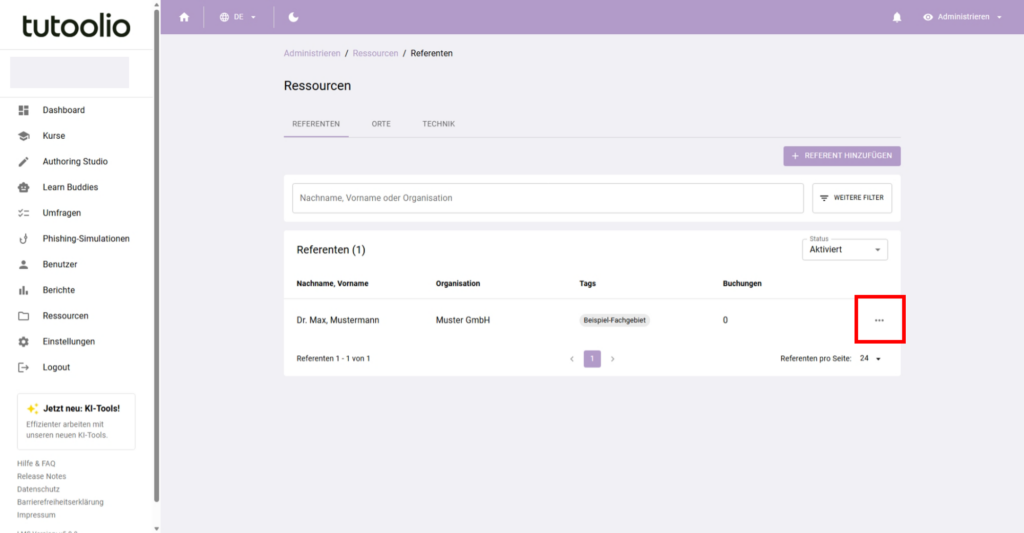Switch to the Referenten tab
1024x533 pixels.
[x=316, y=123]
